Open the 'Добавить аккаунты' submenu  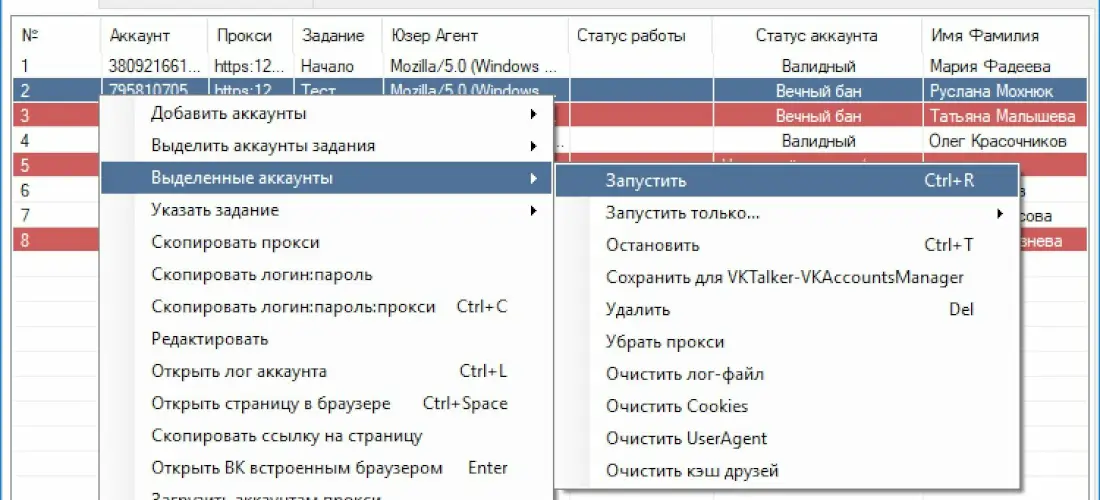pyautogui.click(x=327, y=114)
